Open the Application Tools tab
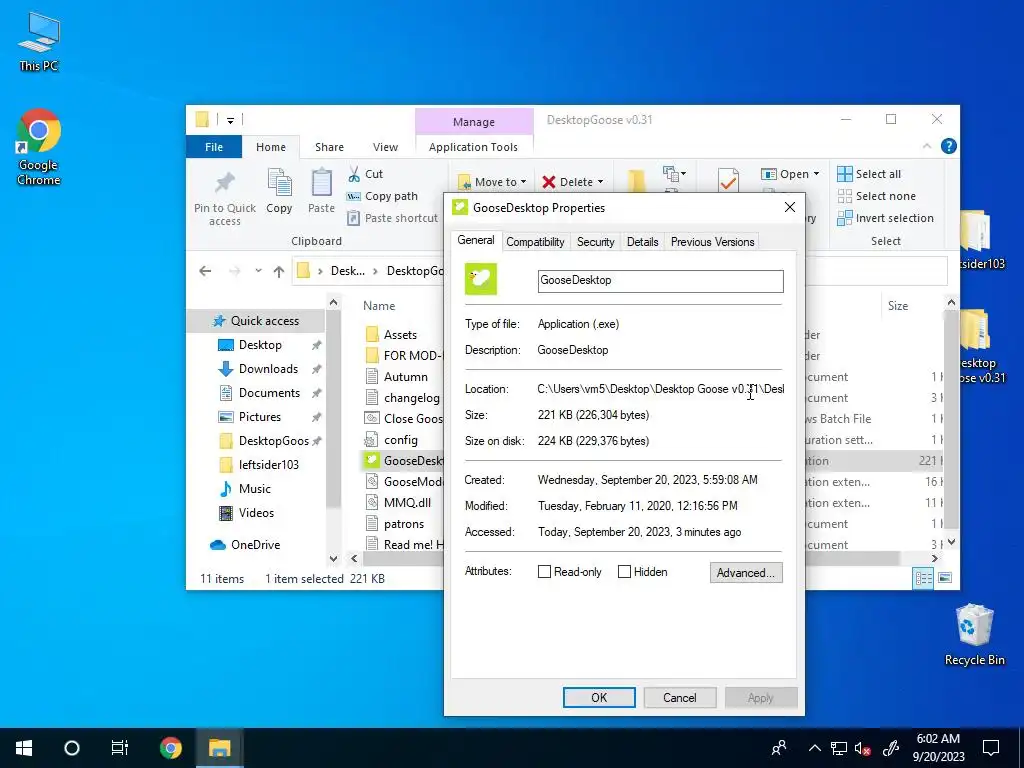 (473, 147)
